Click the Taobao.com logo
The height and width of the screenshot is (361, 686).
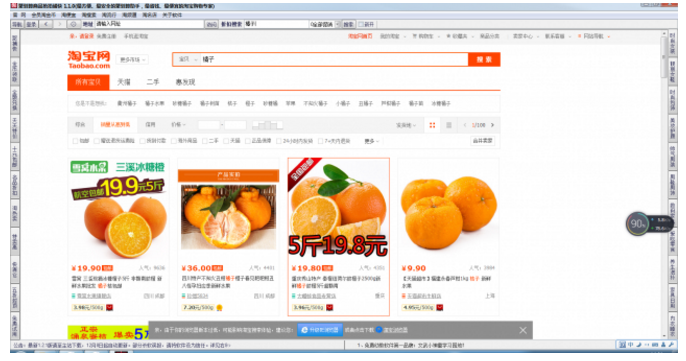pyautogui.click(x=89, y=60)
